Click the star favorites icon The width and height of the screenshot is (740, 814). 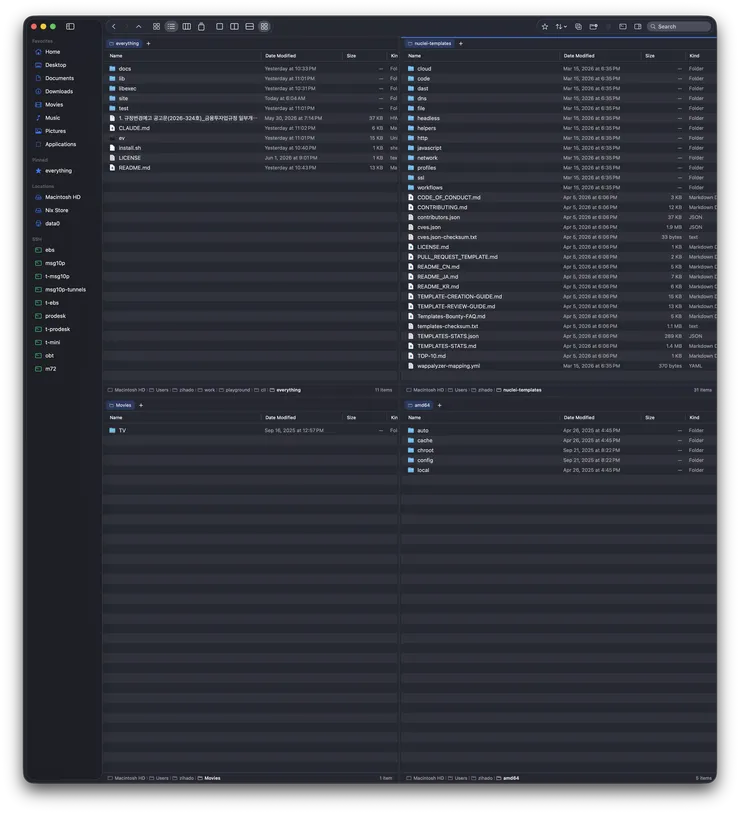[545, 26]
